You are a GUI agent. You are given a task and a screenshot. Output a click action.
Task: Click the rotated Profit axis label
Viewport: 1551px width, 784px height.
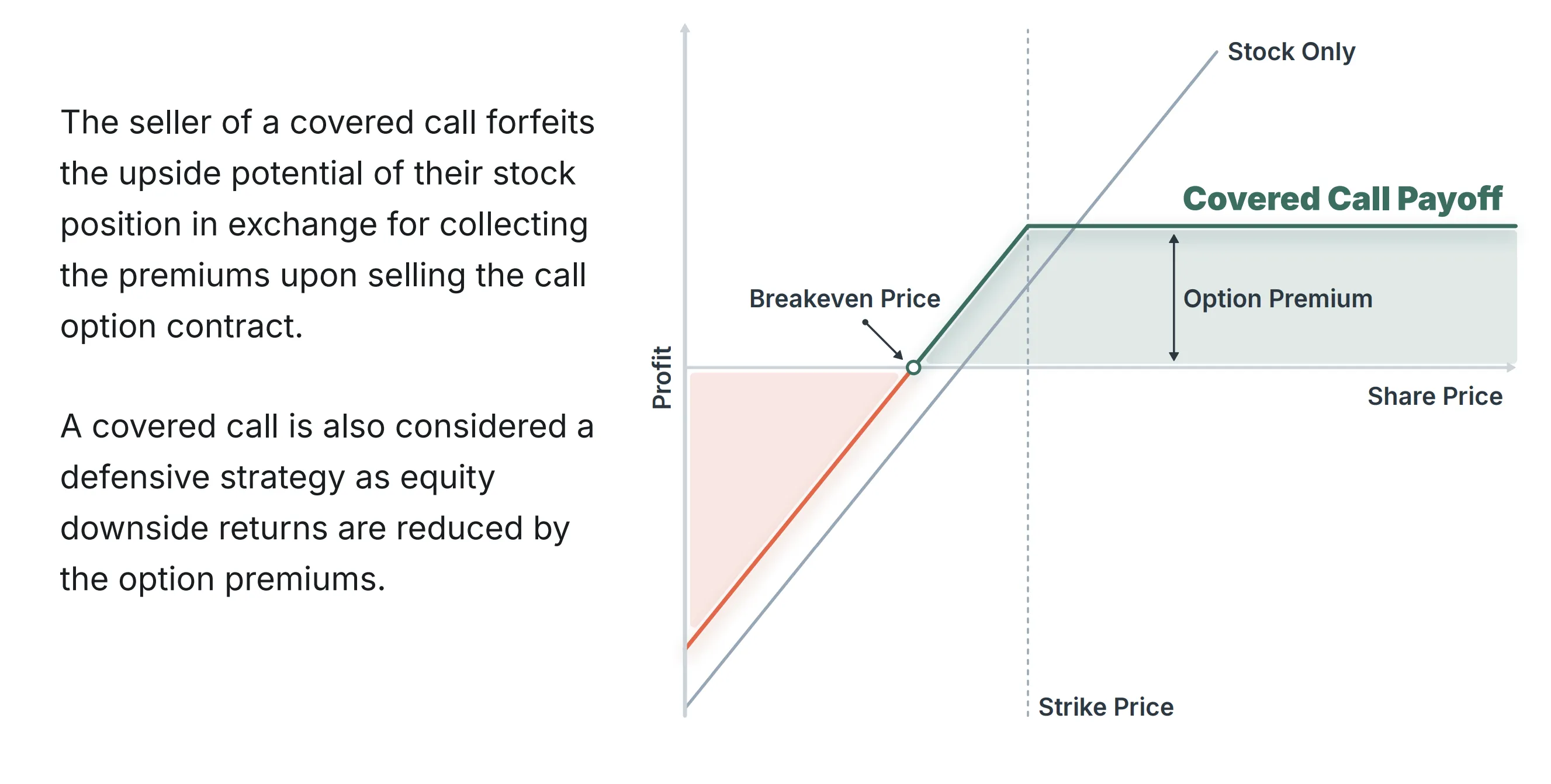pyautogui.click(x=662, y=378)
